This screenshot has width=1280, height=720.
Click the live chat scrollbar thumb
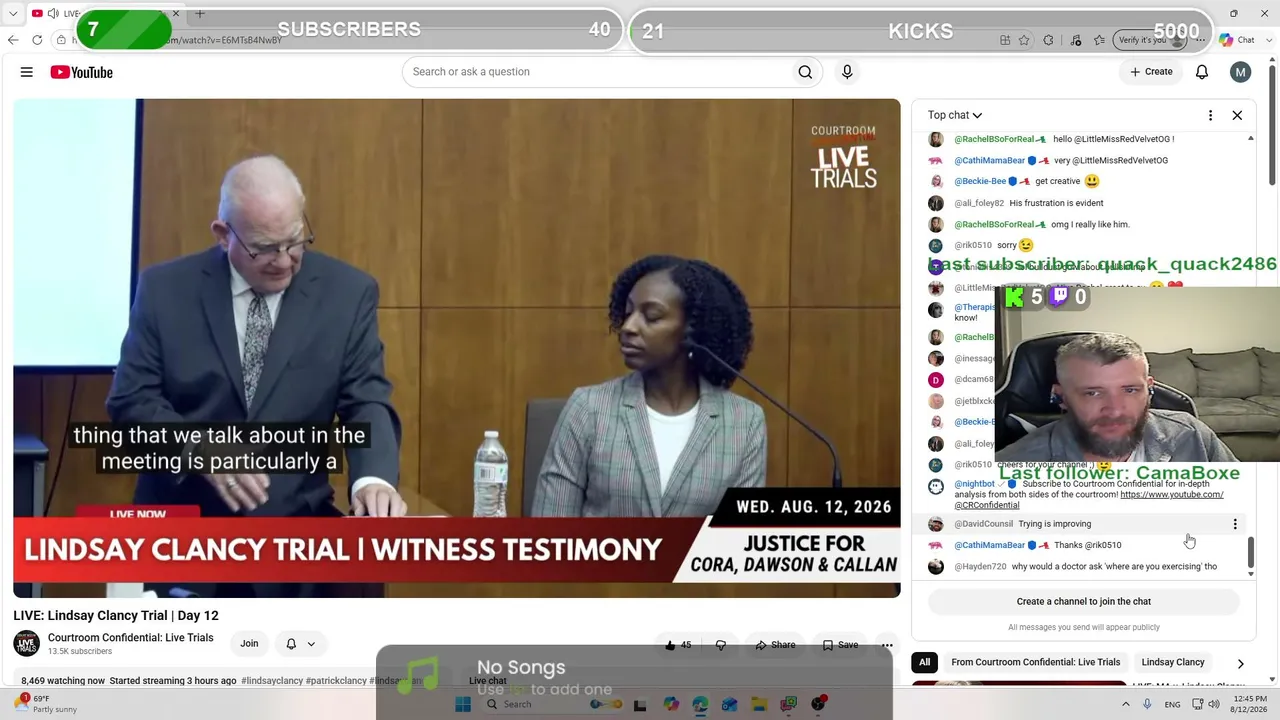tap(1251, 552)
